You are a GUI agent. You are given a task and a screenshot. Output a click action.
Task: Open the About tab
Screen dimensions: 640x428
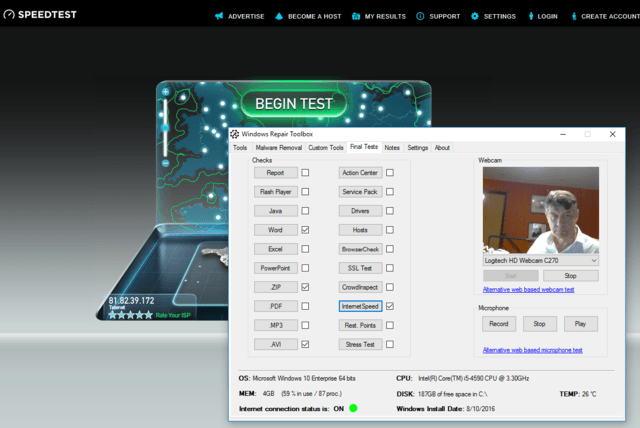point(442,148)
